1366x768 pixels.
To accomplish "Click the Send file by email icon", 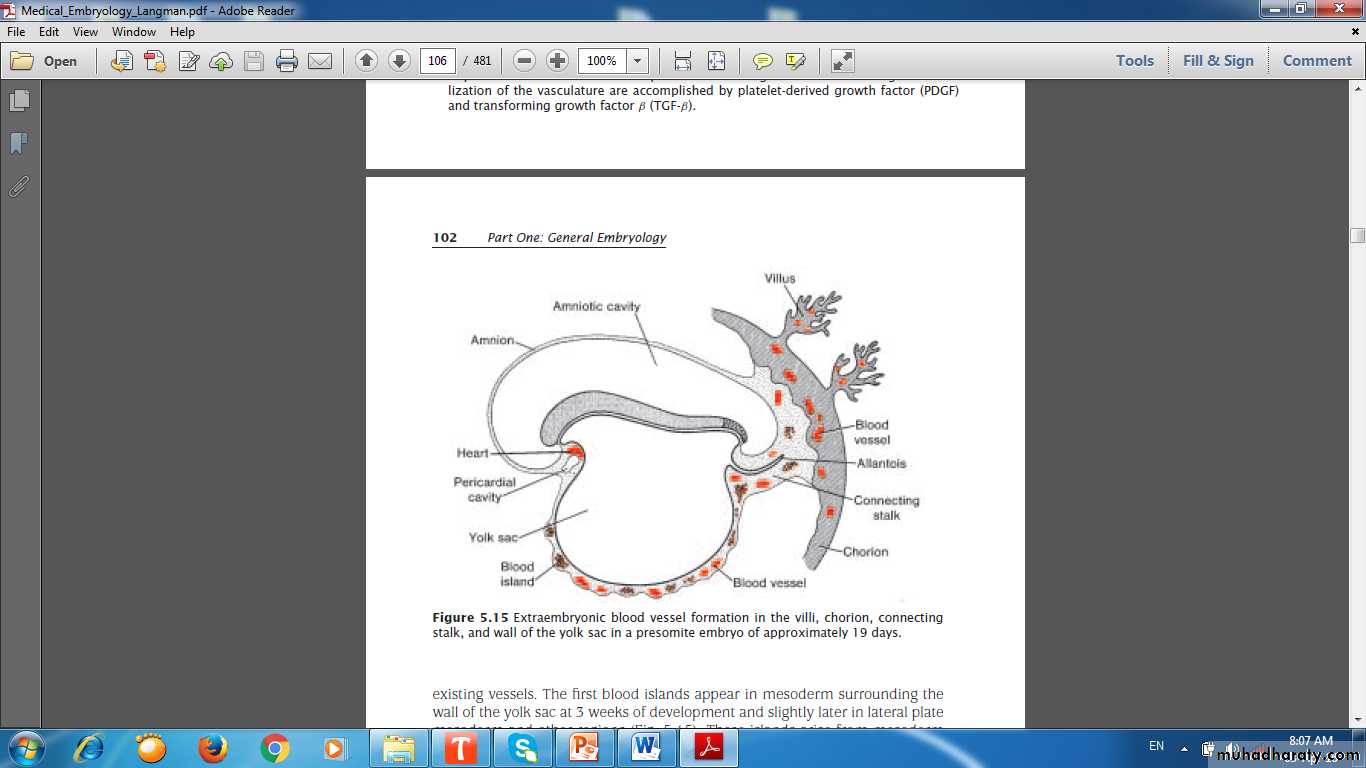I will [320, 61].
